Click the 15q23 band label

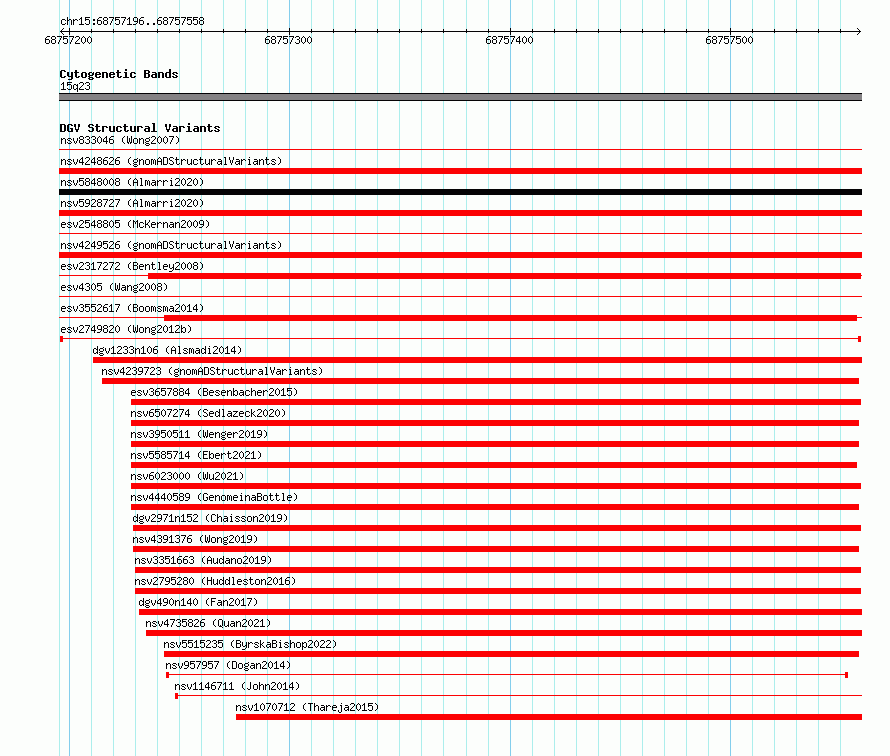click(x=75, y=86)
